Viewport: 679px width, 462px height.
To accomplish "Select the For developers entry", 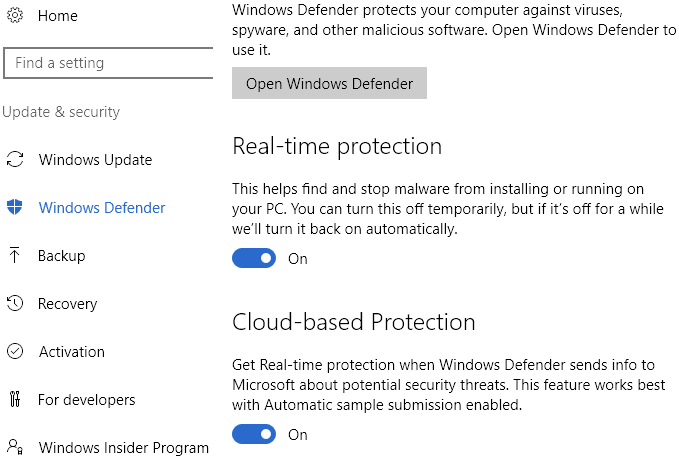I will [x=86, y=400].
